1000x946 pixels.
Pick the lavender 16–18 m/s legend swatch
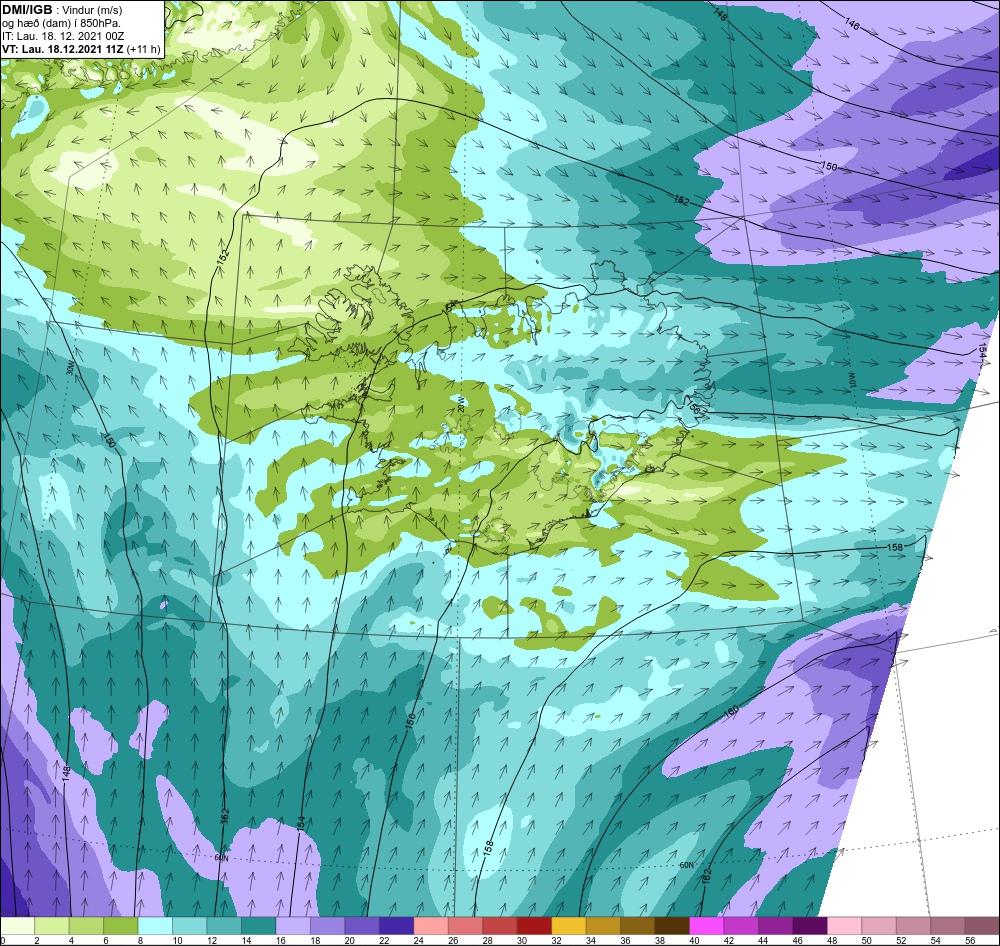coord(293,926)
